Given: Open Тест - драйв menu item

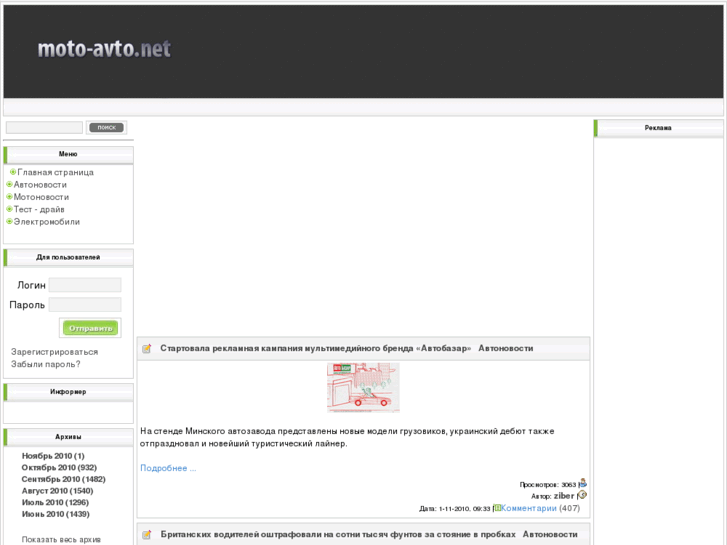Looking at the screenshot, I should [39, 209].
